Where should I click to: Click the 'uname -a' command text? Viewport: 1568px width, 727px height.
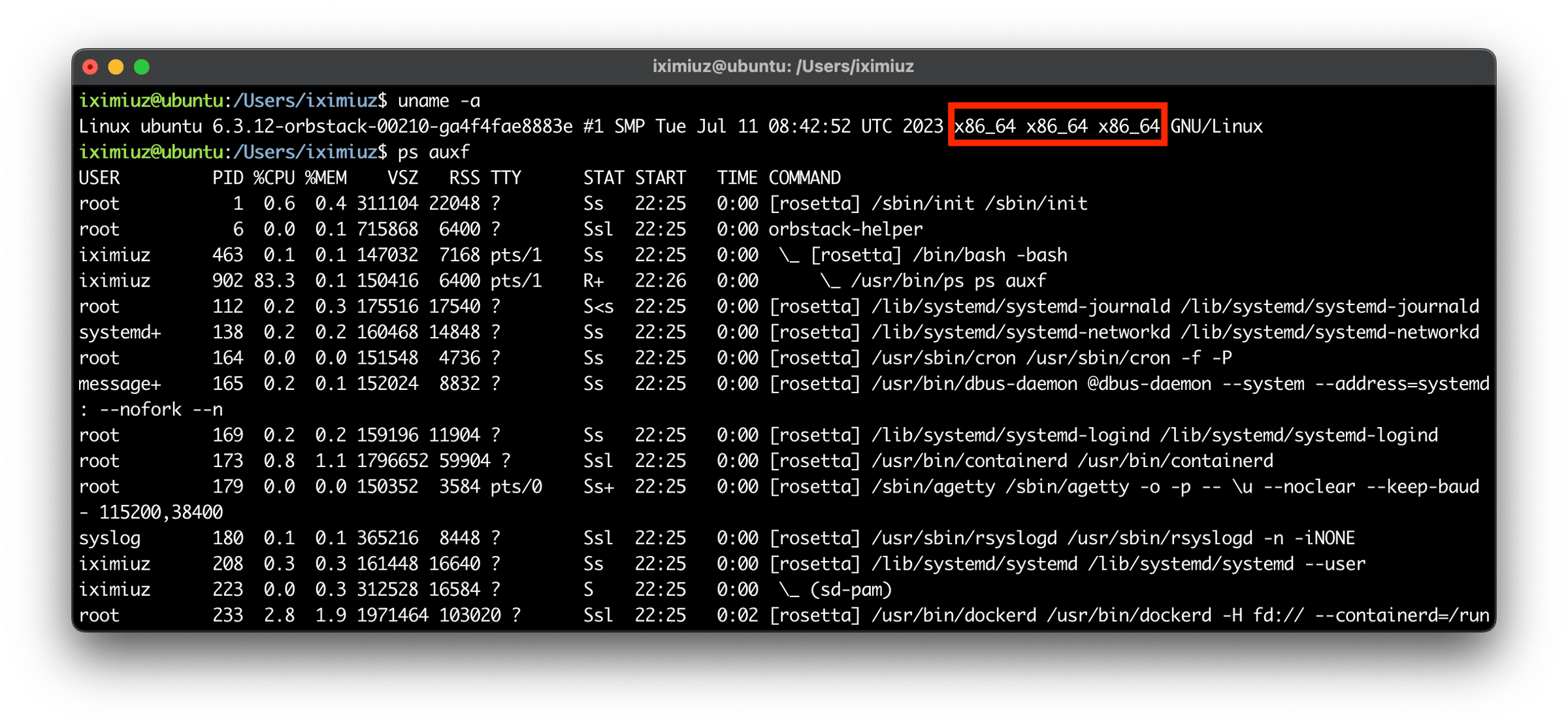click(x=438, y=101)
